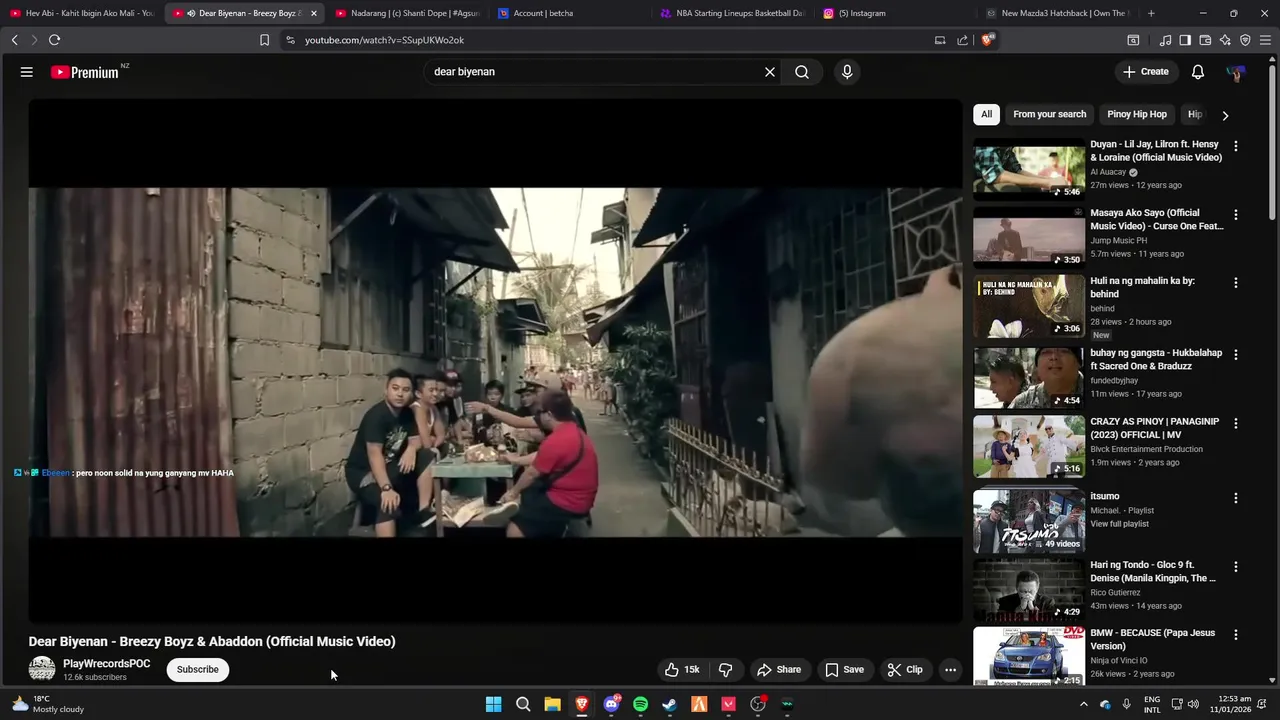Viewport: 1280px width, 720px height.
Task: Open the browser share icon
Action: 962,40
